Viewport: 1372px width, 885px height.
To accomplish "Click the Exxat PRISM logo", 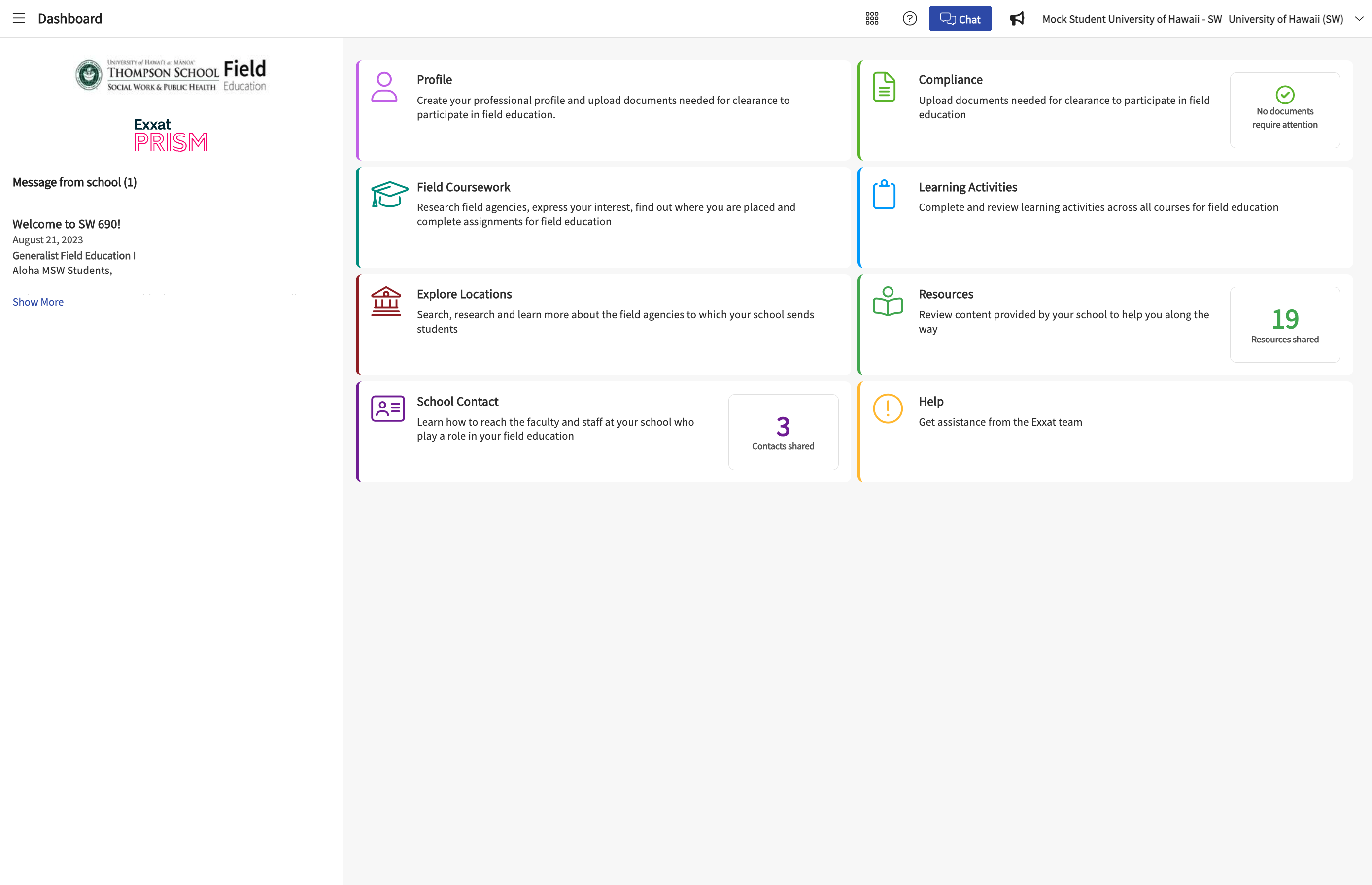I will point(171,135).
